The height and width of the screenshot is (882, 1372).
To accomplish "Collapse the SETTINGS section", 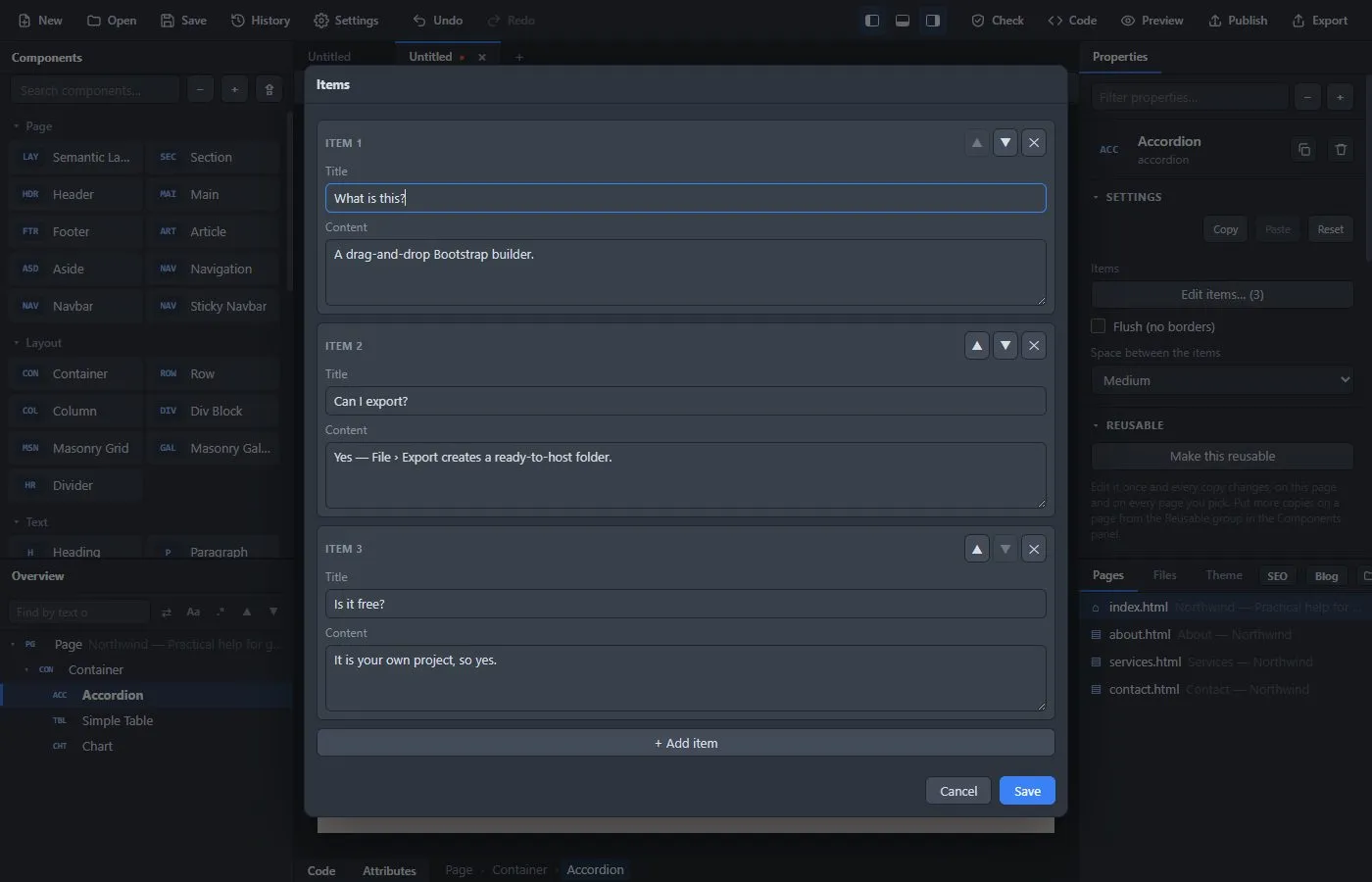I will point(1127,197).
